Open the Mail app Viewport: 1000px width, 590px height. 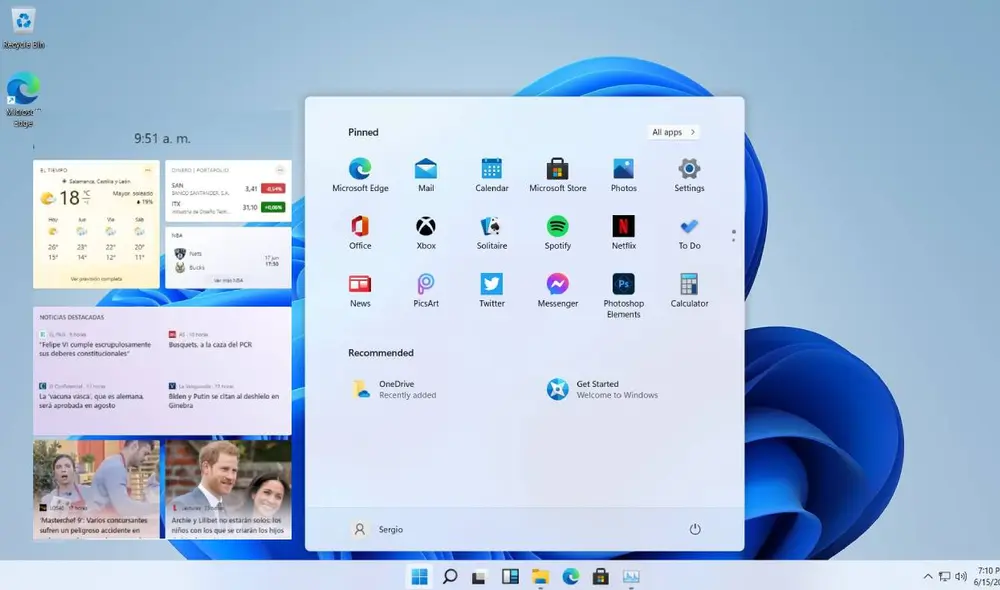tap(425, 170)
